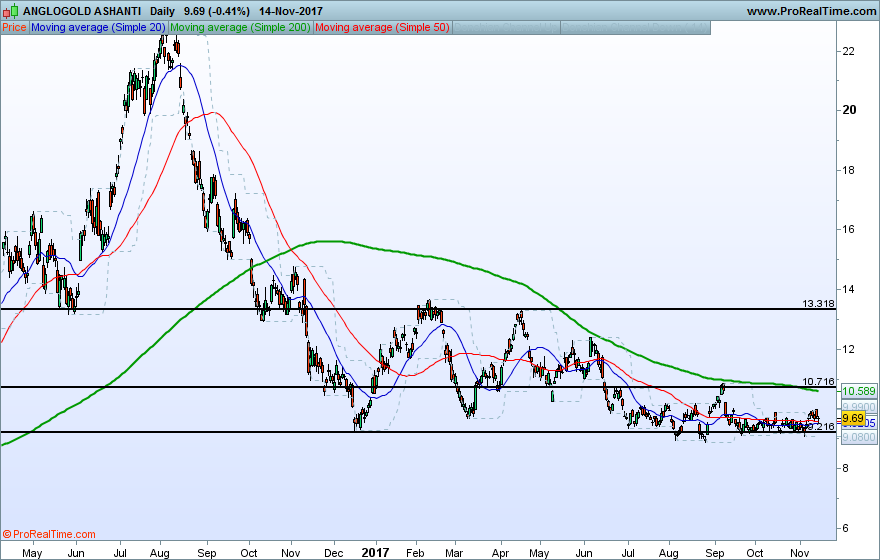Click the 6 price axis label
Image resolution: width=880 pixels, height=560 pixels.
[846, 528]
